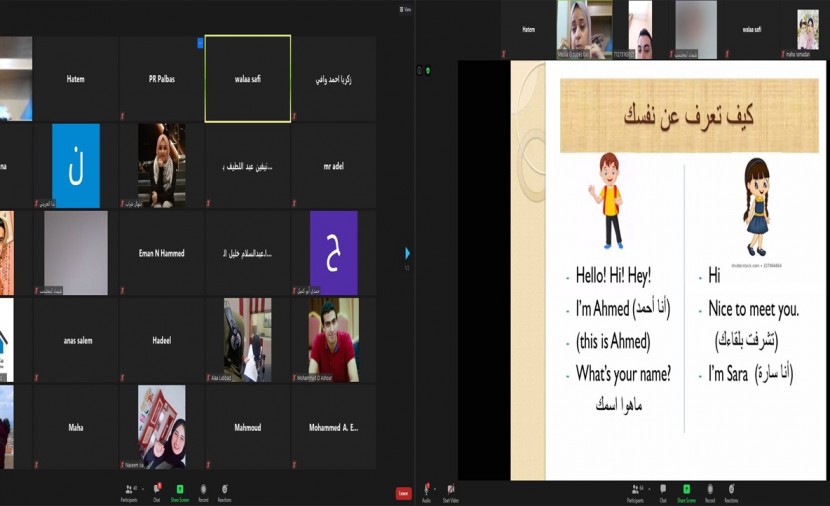The image size is (830, 506).
Task: Unmute the microphone with the Audio button
Action: (x=428, y=490)
